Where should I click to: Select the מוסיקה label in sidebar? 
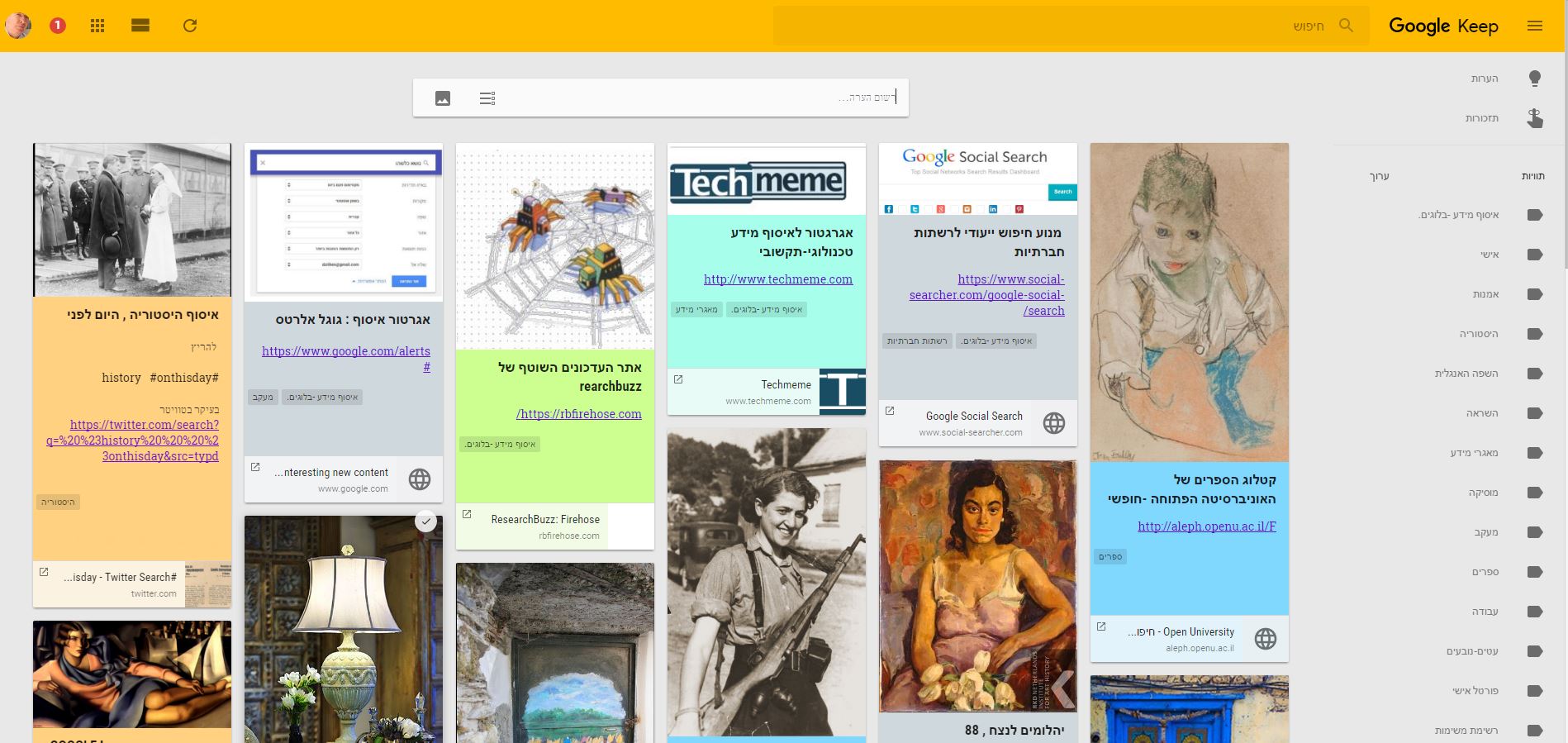(1483, 493)
